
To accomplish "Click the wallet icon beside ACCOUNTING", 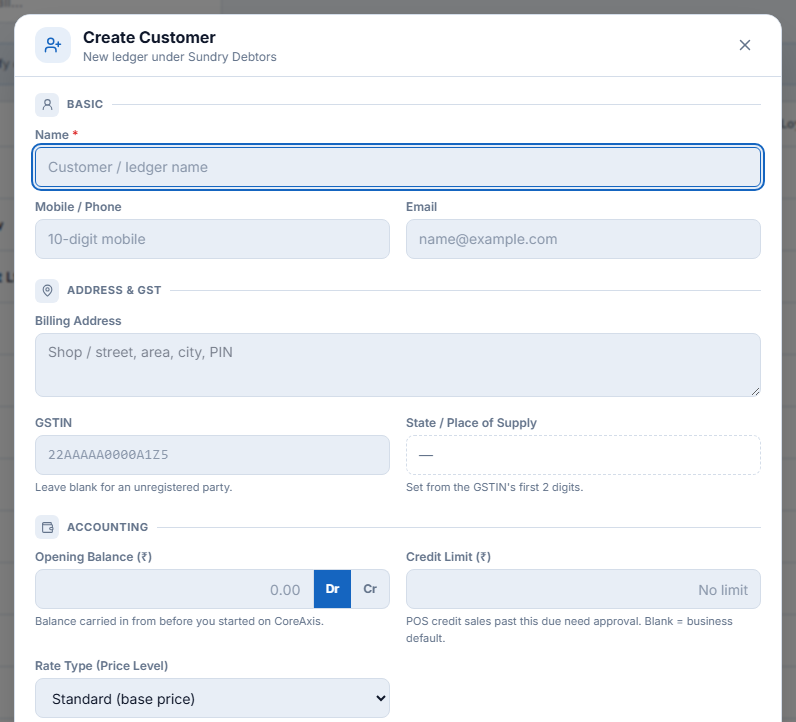I will coord(47,527).
